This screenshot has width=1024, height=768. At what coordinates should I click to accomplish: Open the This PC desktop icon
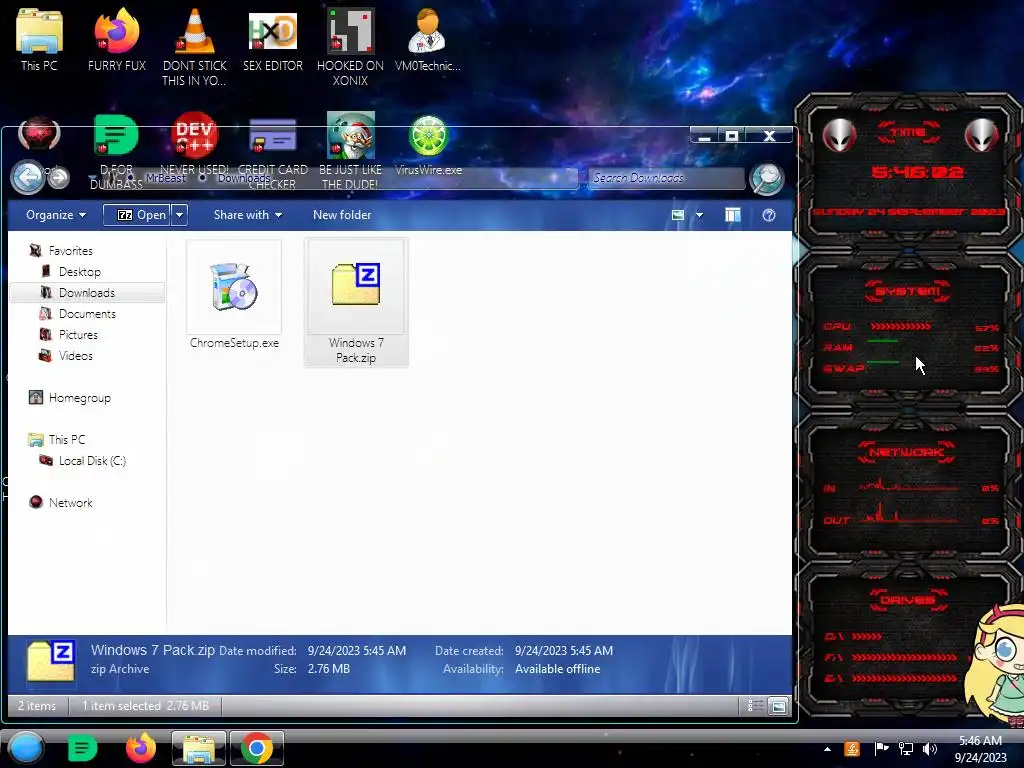39,39
